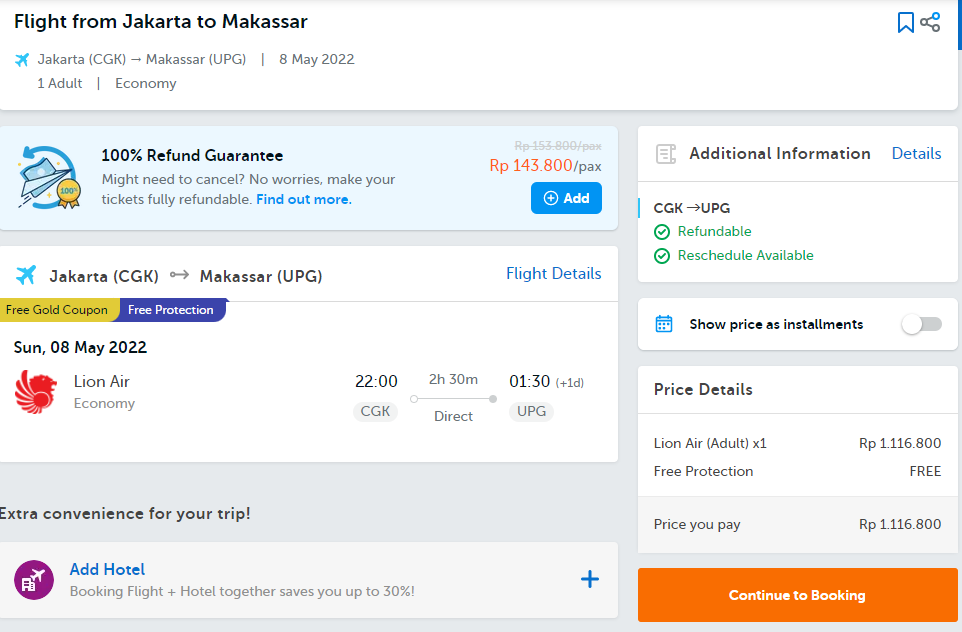Viewport: 962px width, 632px height.
Task: Click the Additional Information document icon
Action: [666, 154]
